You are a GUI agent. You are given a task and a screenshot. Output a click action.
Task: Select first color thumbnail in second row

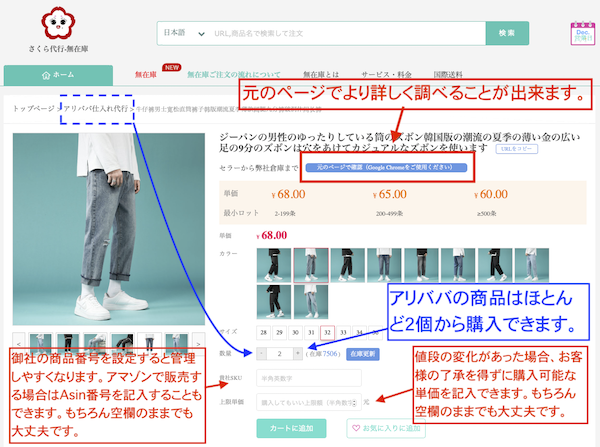pyautogui.click(x=274, y=302)
